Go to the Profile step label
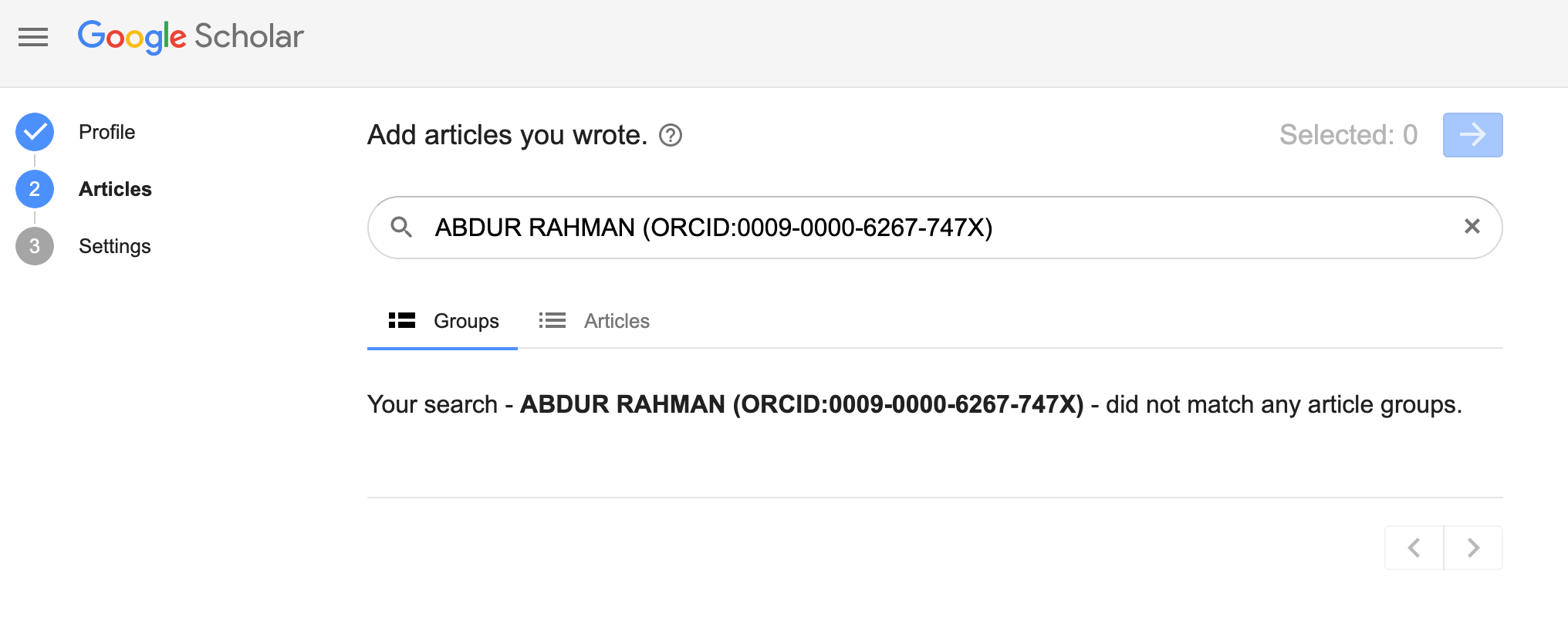Viewport: 1568px width, 628px height. point(106,132)
